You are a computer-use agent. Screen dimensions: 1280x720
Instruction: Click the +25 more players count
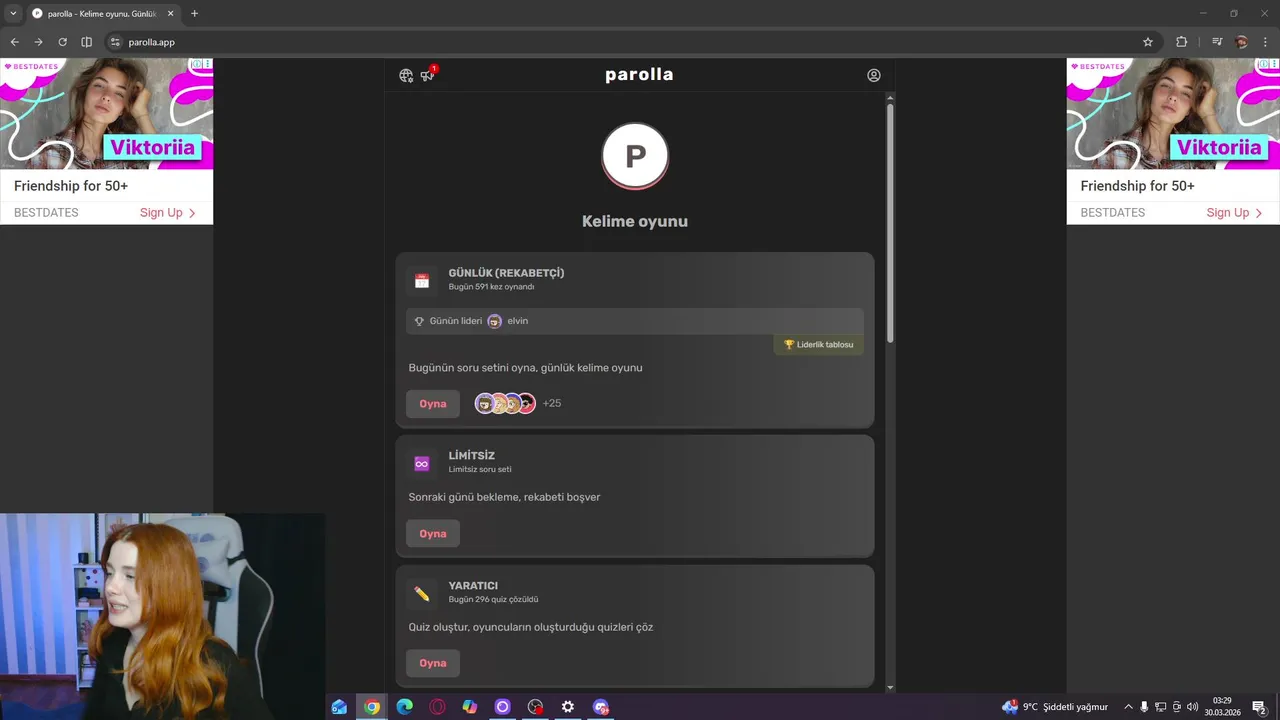(x=552, y=404)
